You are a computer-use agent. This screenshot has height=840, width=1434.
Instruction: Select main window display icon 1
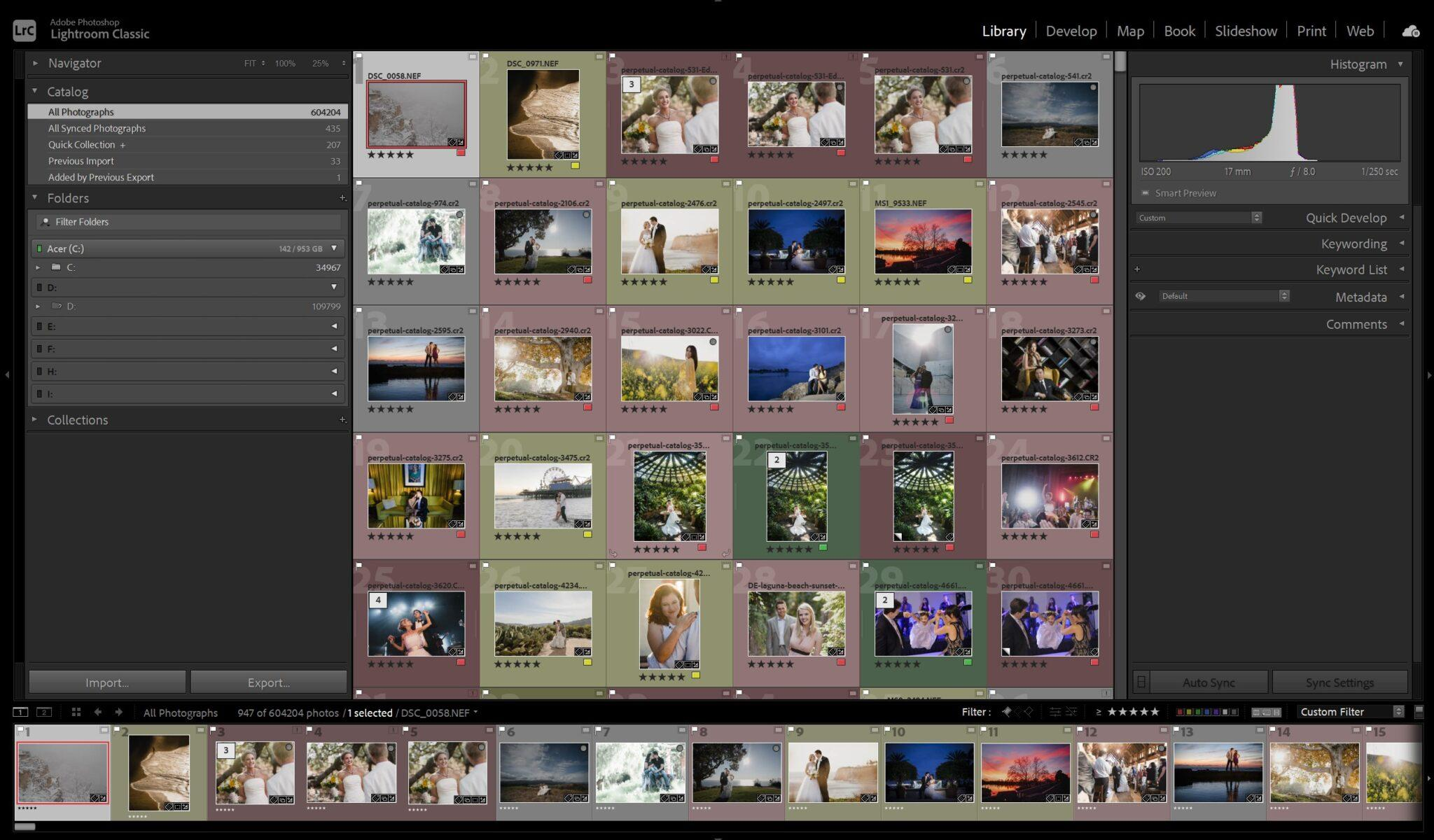pyautogui.click(x=21, y=712)
